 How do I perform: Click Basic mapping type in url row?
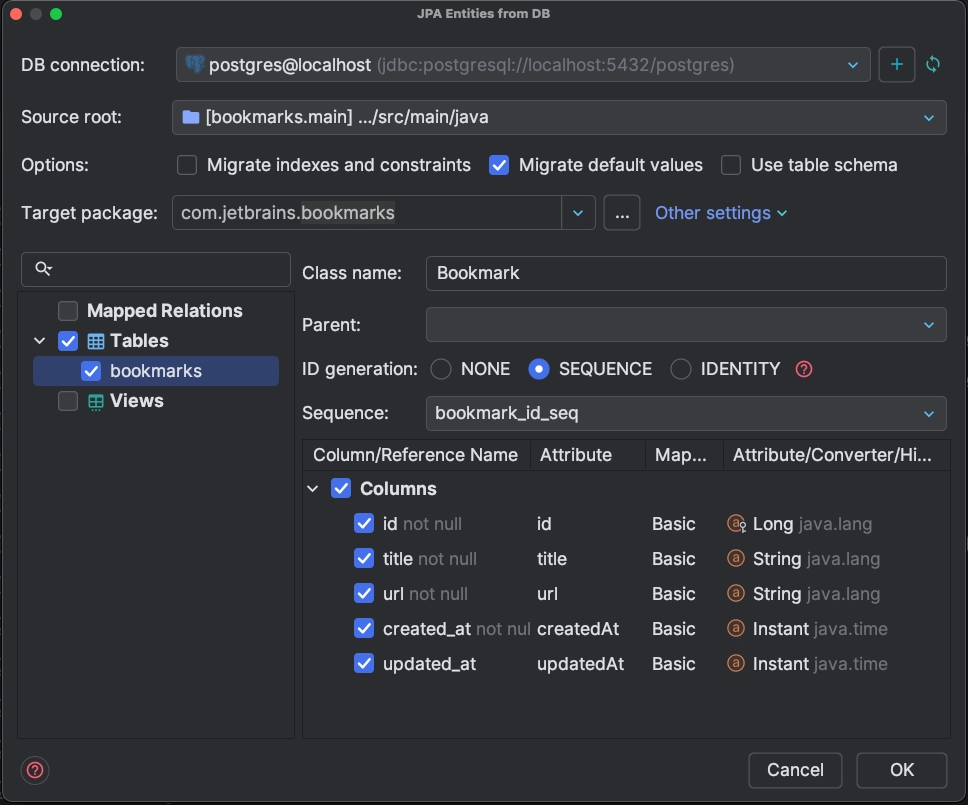674,593
